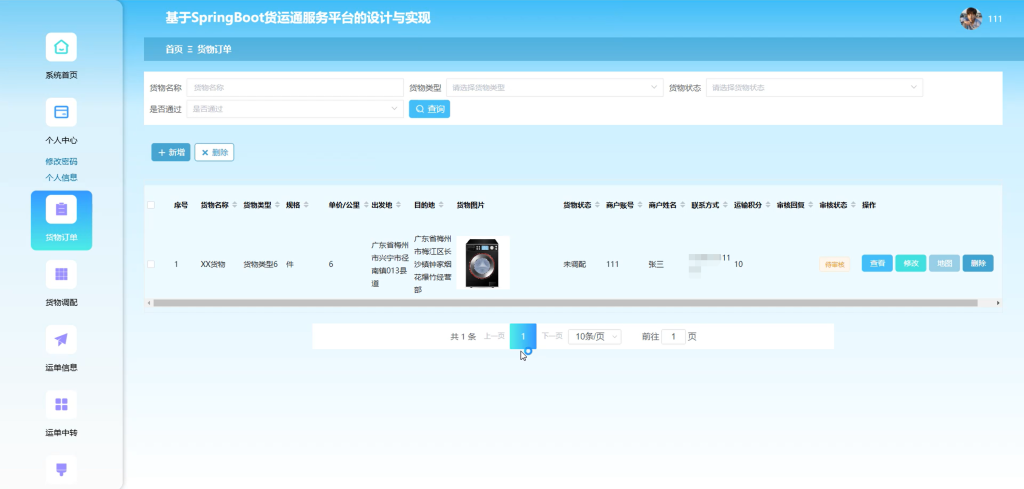Sort by 目的地 column arrows
Image resolution: width=1024 pixels, height=489 pixels.
coord(440,205)
